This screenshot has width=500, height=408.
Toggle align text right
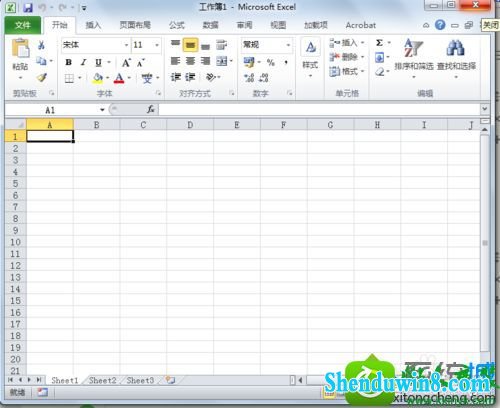coord(206,61)
